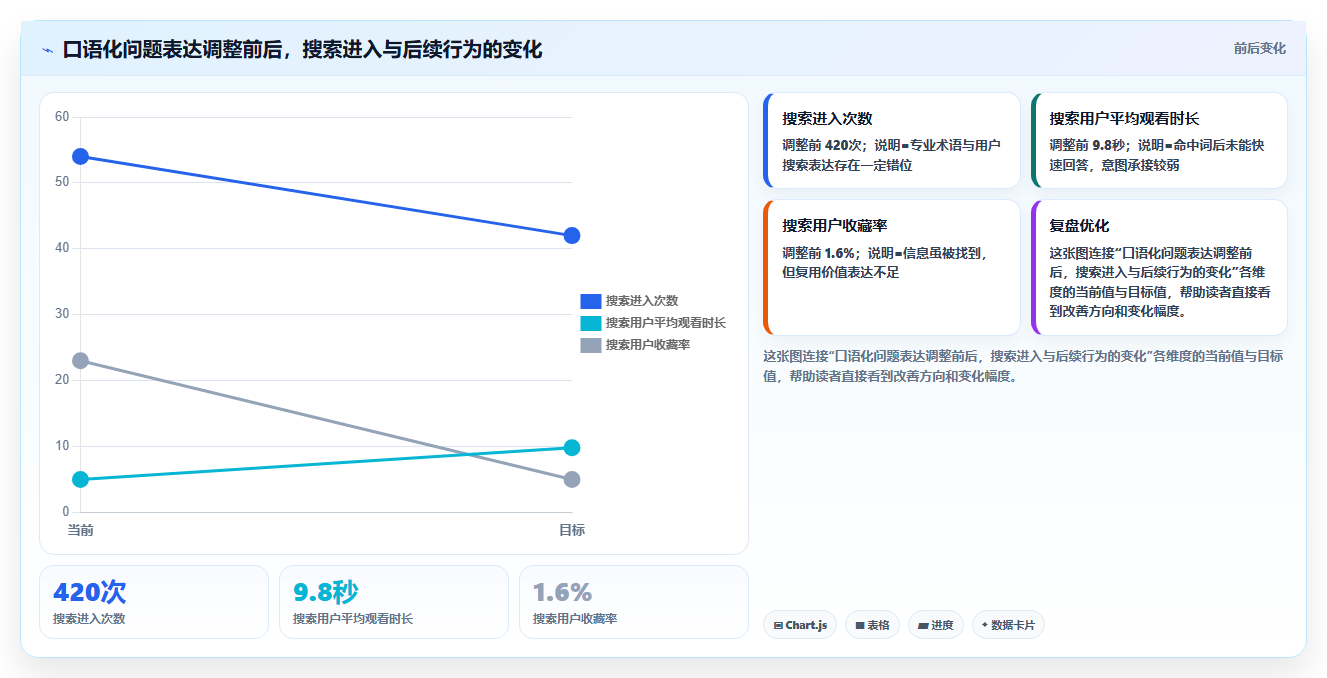Click the 30 y-axis label
Image resolution: width=1327 pixels, height=678 pixels.
click(x=62, y=314)
